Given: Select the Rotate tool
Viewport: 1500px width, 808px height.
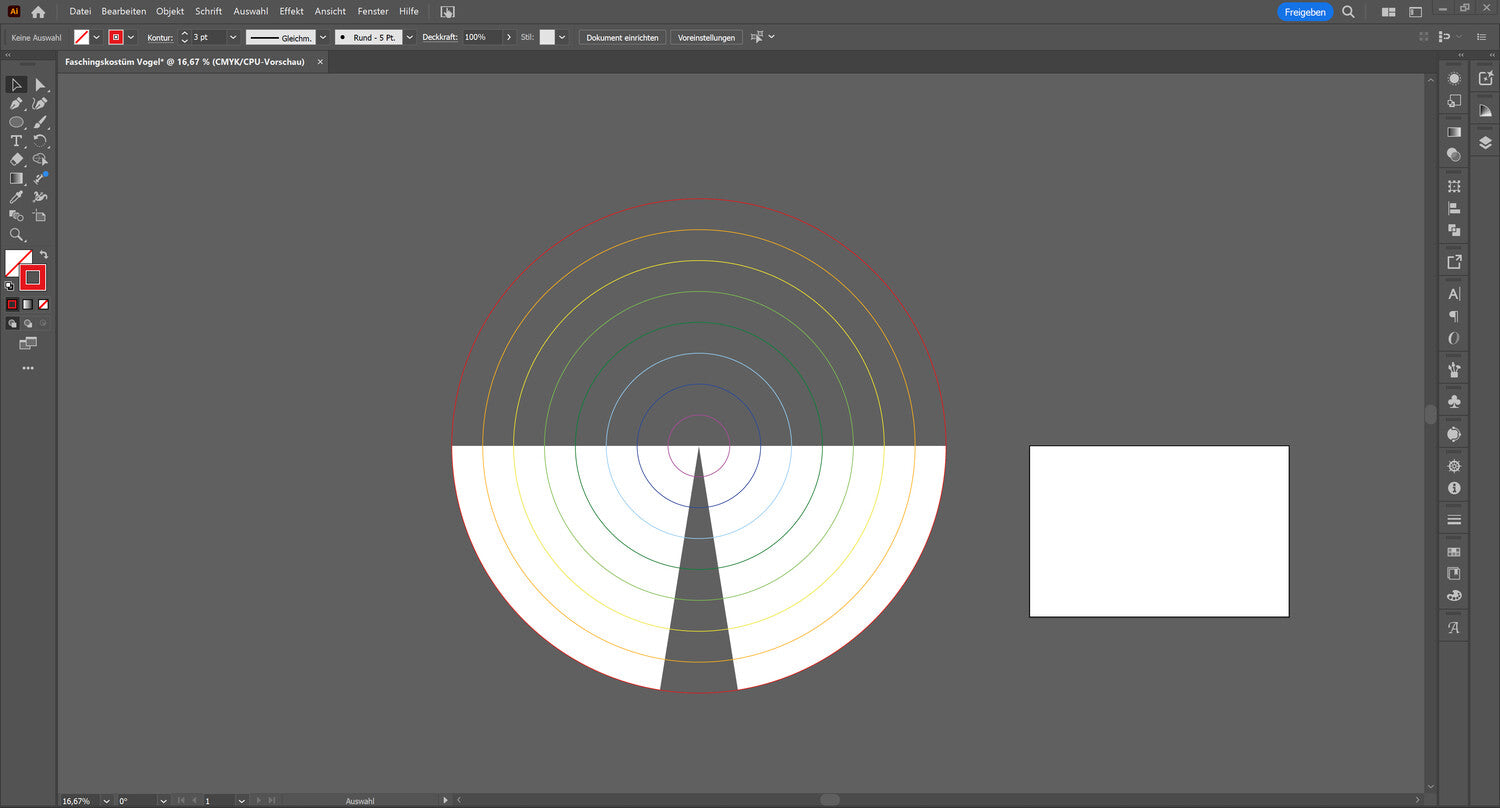Looking at the screenshot, I should 40,141.
